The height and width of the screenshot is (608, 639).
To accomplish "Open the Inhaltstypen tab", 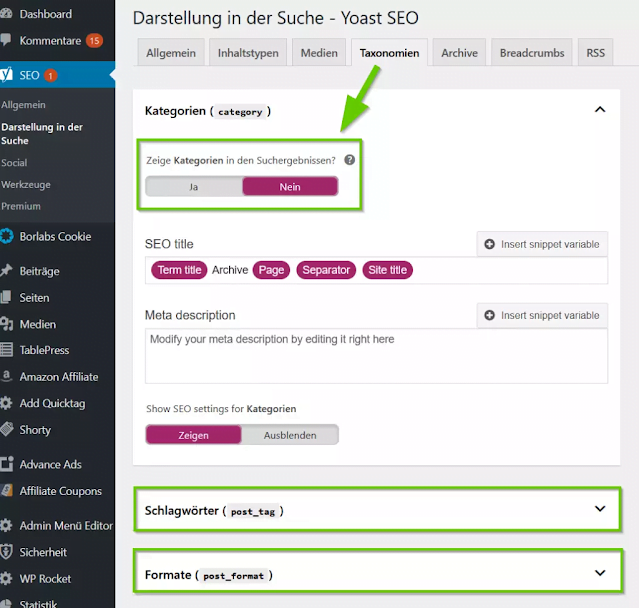I will coord(248,53).
